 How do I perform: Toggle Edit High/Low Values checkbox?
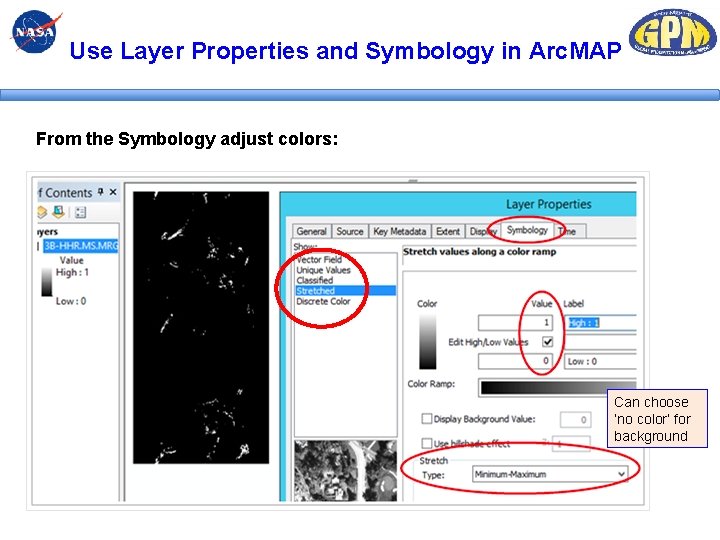click(547, 342)
